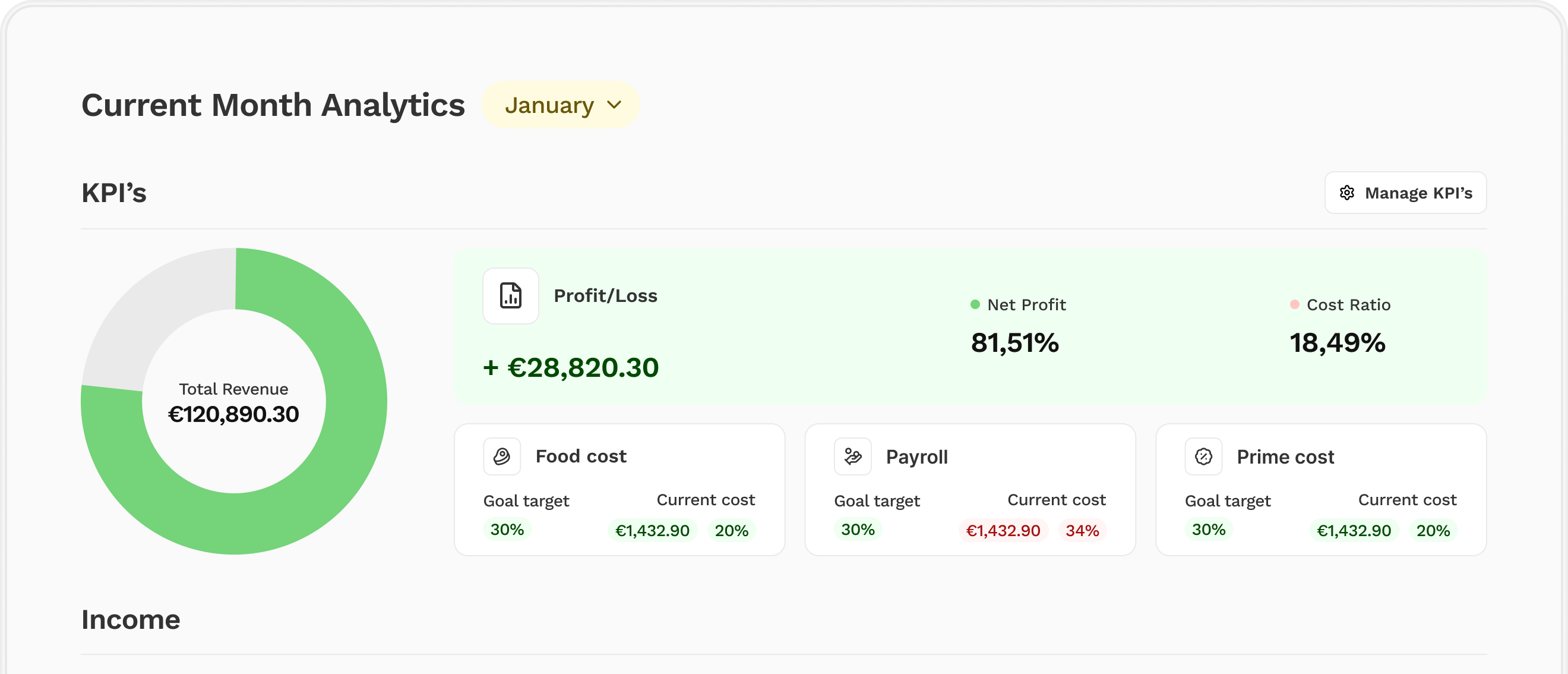Image resolution: width=1568 pixels, height=674 pixels.
Task: Click the Manage KPI's button
Action: [x=1405, y=193]
